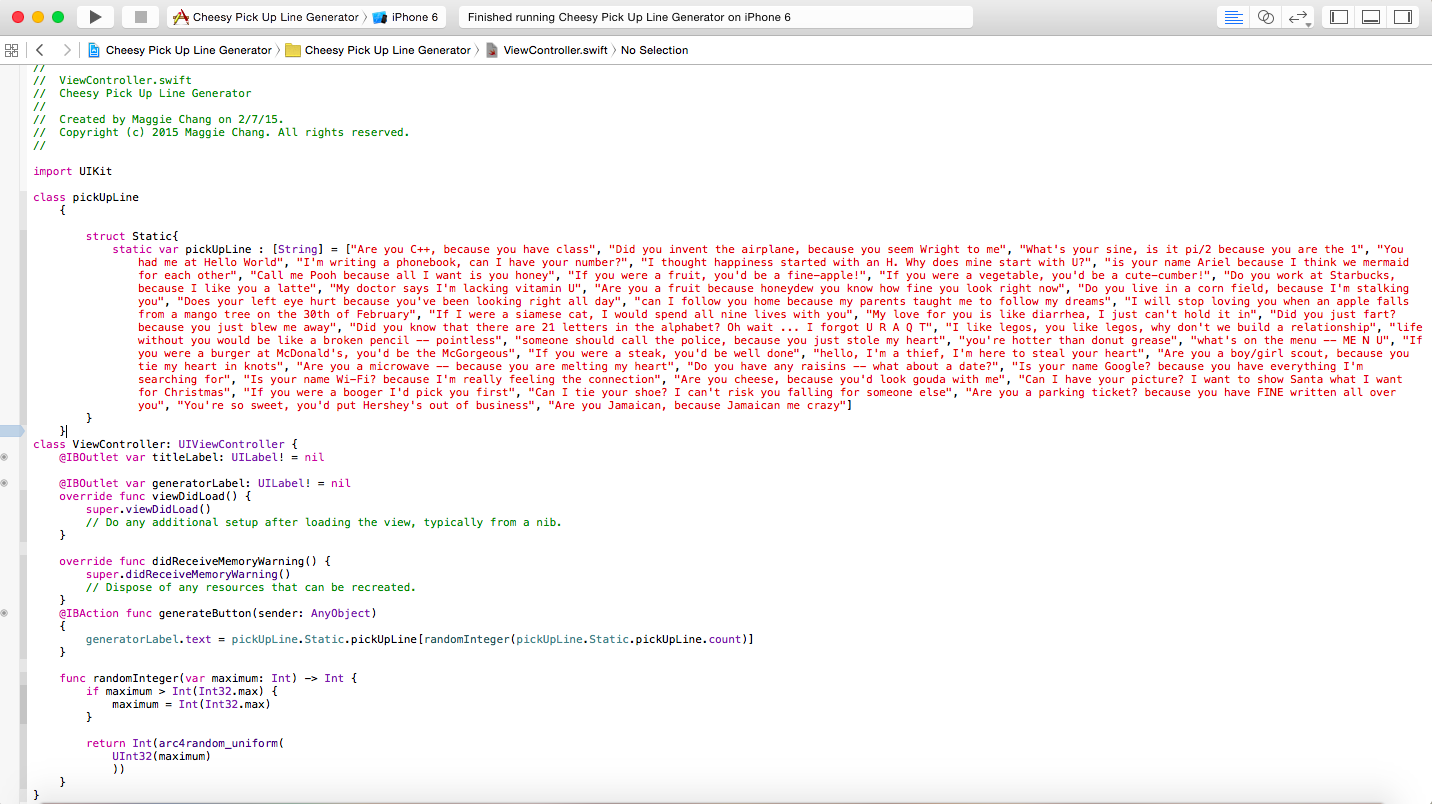Open the Version editor dropdown arrow
The height and width of the screenshot is (804, 1432).
[x=1308, y=24]
